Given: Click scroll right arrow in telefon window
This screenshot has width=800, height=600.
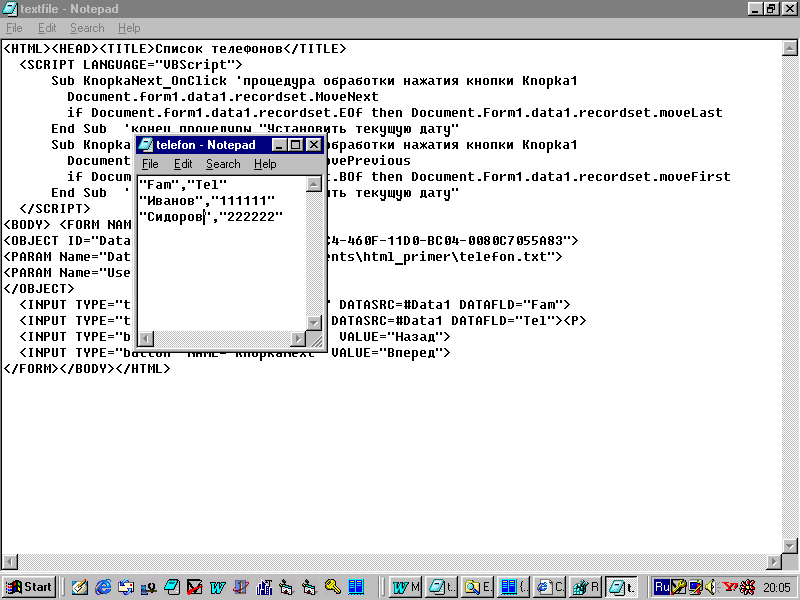Looking at the screenshot, I should 298,338.
